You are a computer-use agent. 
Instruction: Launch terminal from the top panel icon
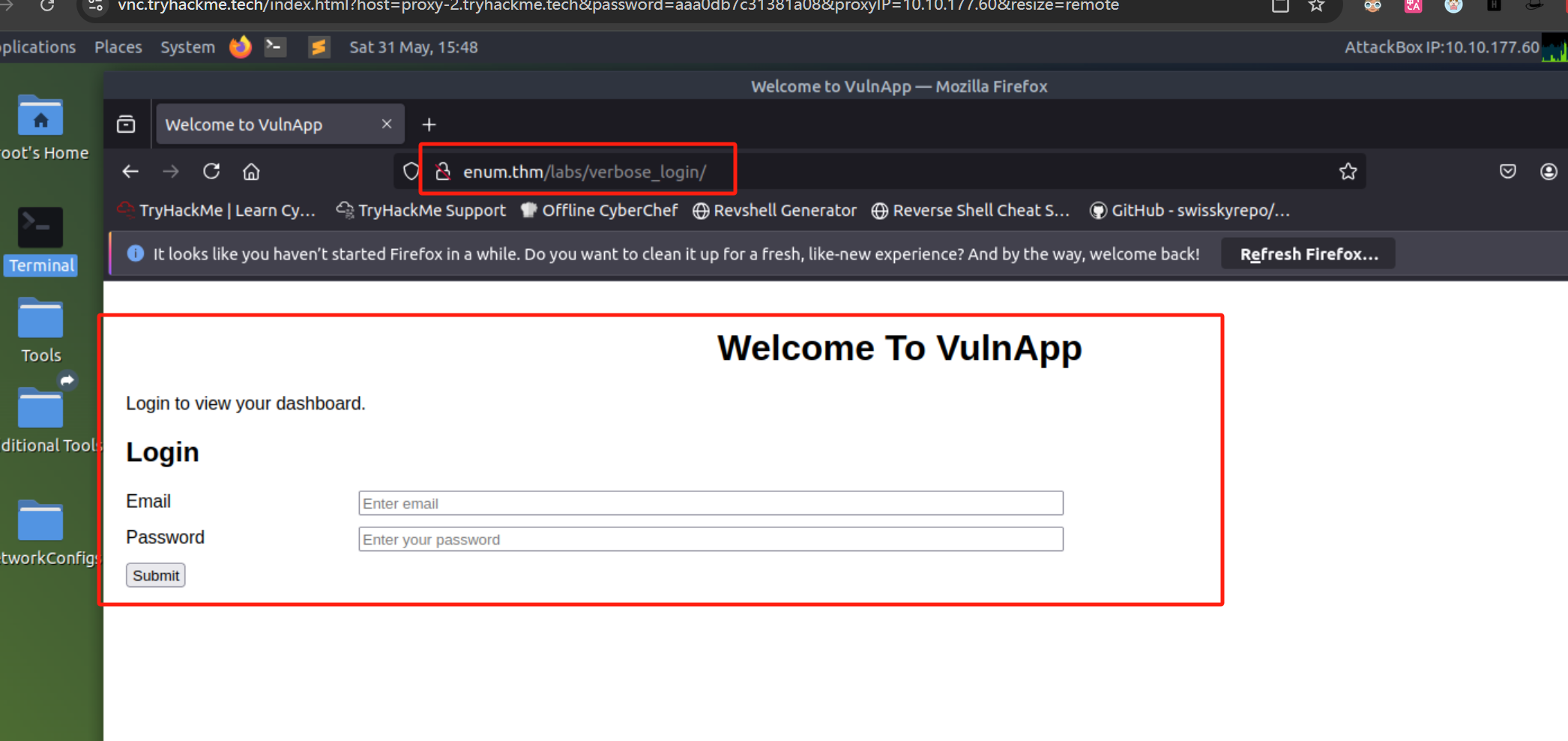point(275,46)
